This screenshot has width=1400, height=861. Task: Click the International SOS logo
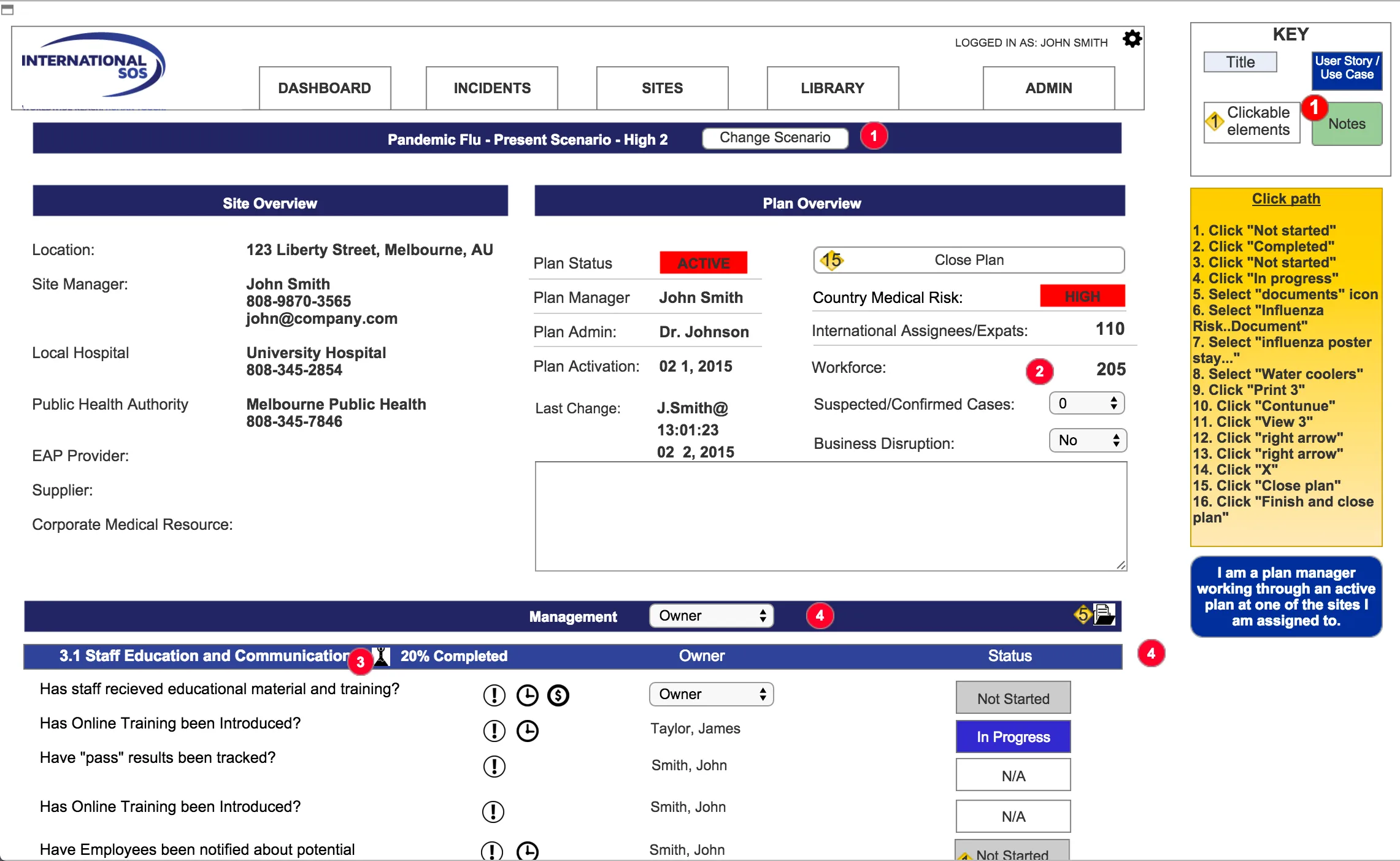[93, 66]
